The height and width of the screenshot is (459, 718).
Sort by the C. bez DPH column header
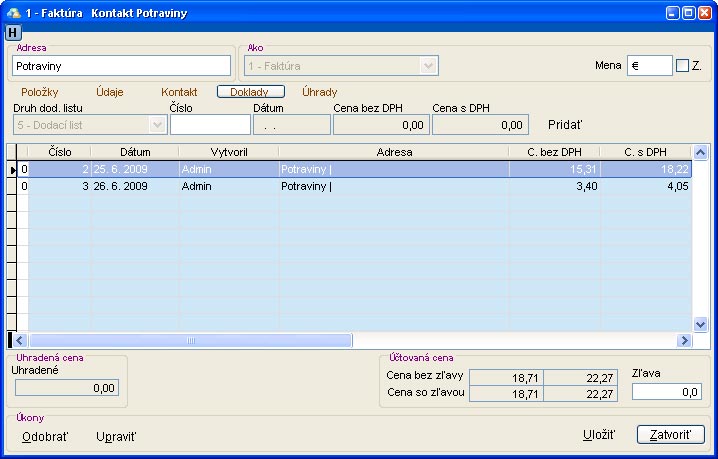pyautogui.click(x=554, y=152)
